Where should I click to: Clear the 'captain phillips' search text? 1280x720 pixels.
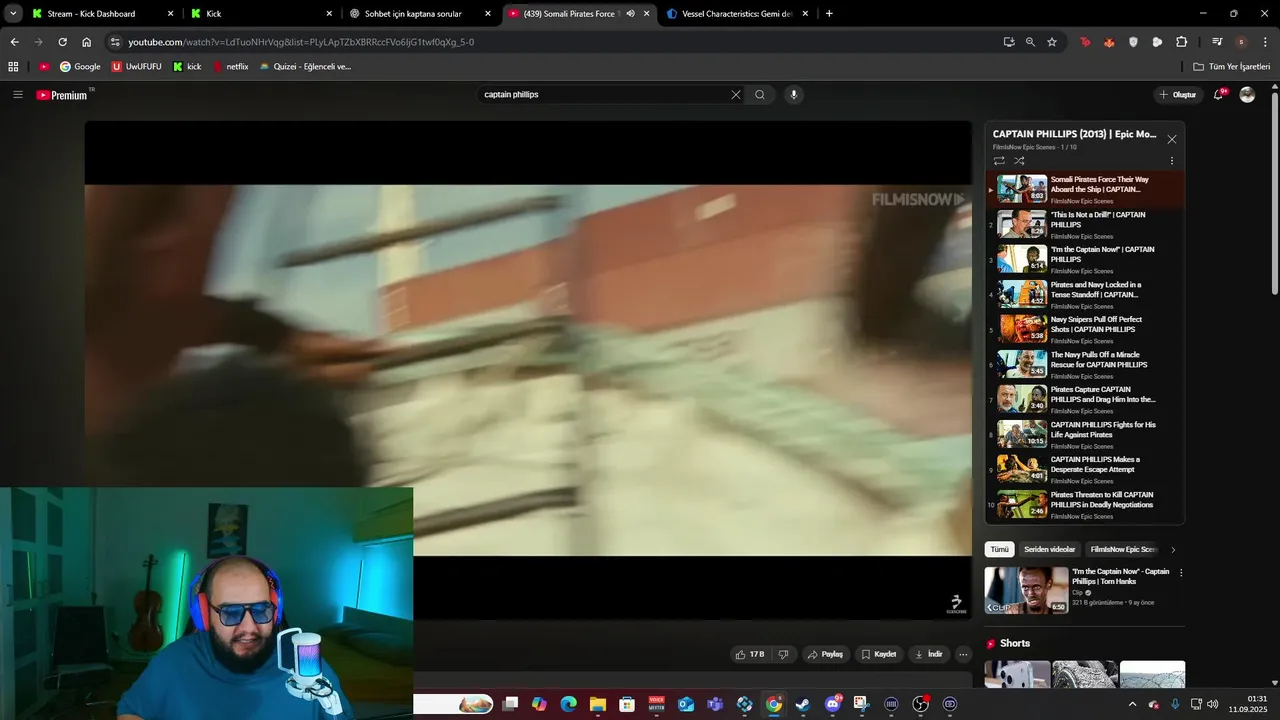point(736,95)
